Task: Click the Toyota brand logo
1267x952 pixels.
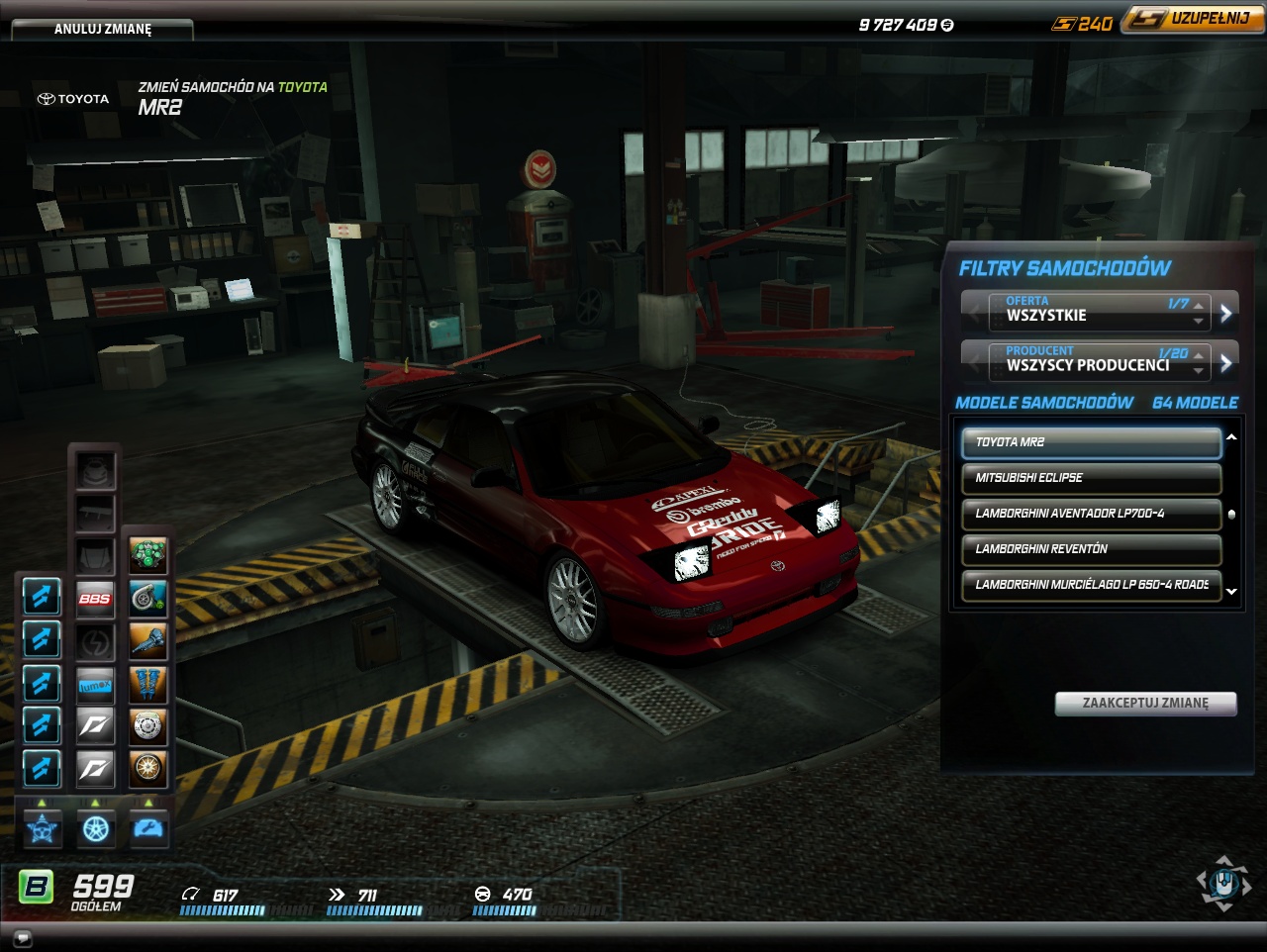Action: (73, 99)
